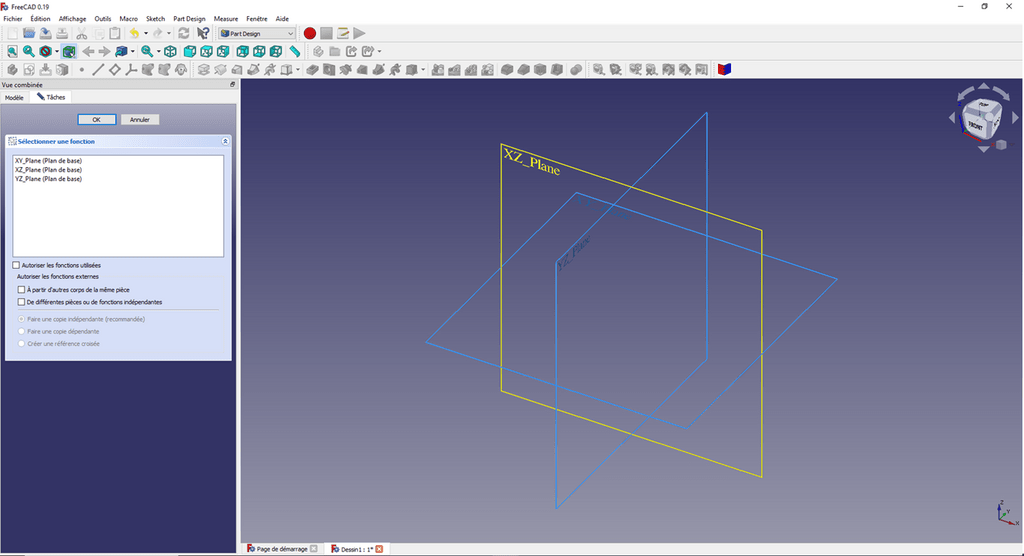
Task: Click the Print icon in toolbar
Action: tap(62, 33)
